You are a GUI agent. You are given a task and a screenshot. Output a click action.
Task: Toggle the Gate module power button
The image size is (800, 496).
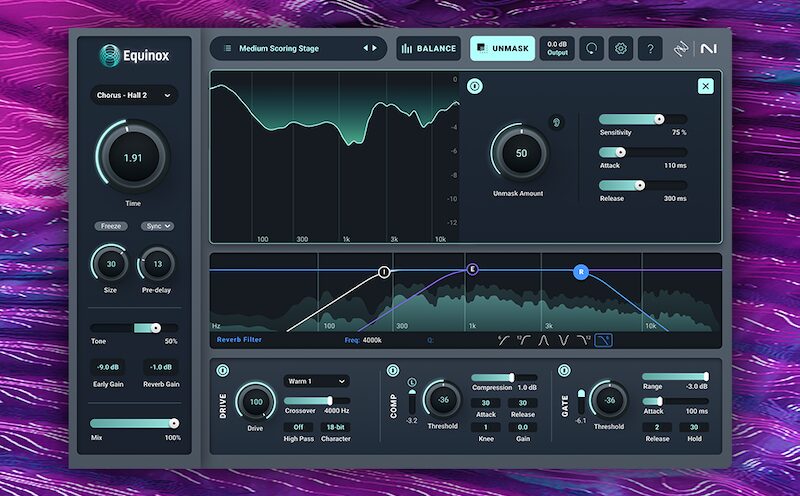click(x=564, y=370)
